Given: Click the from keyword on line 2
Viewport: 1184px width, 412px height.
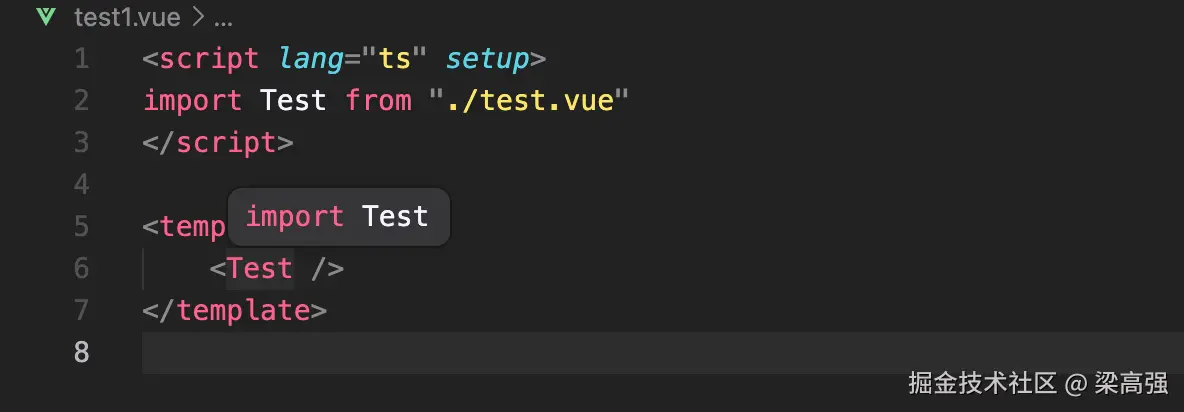Looking at the screenshot, I should pyautogui.click(x=378, y=101).
